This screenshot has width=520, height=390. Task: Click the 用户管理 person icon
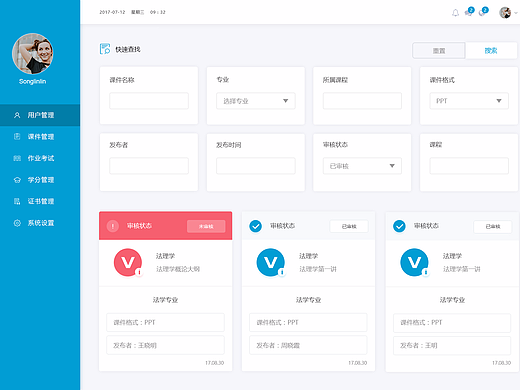(17, 115)
